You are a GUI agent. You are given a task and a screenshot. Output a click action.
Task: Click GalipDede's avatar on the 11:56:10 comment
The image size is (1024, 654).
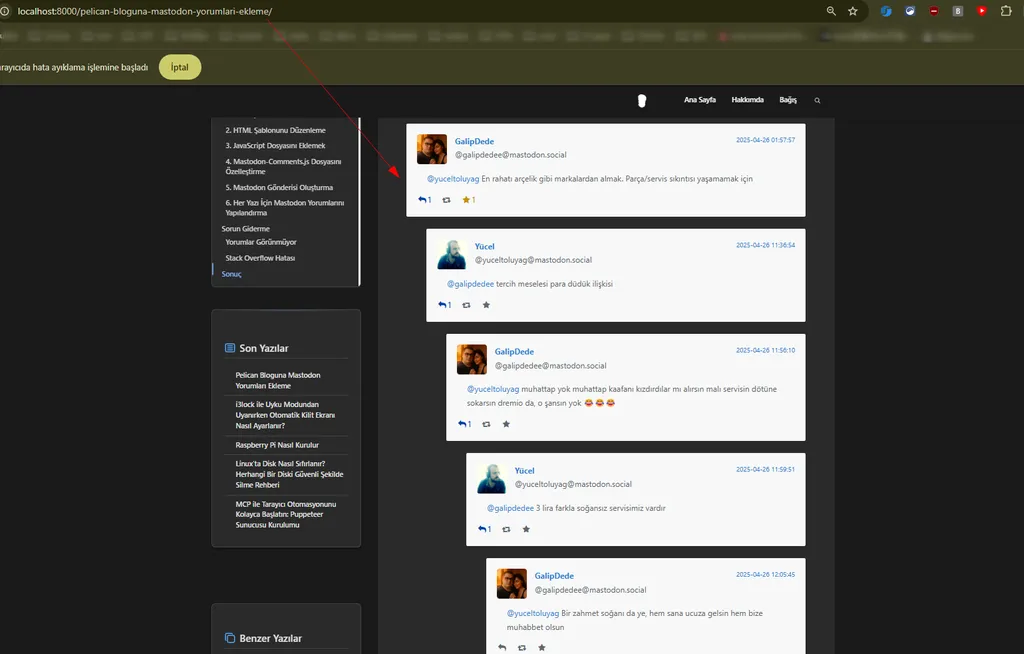[x=472, y=359]
